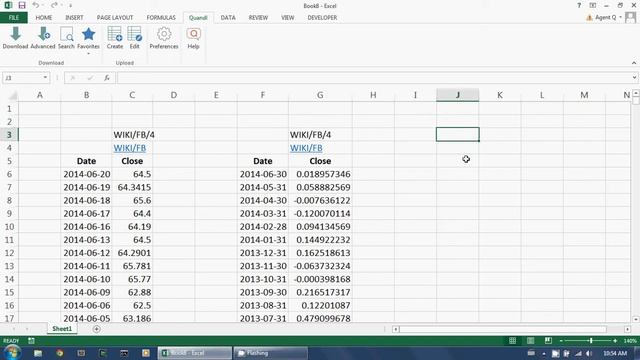Image resolution: width=640 pixels, height=360 pixels.
Task: Click the Redo arrow
Action: pyautogui.click(x=54, y=5)
